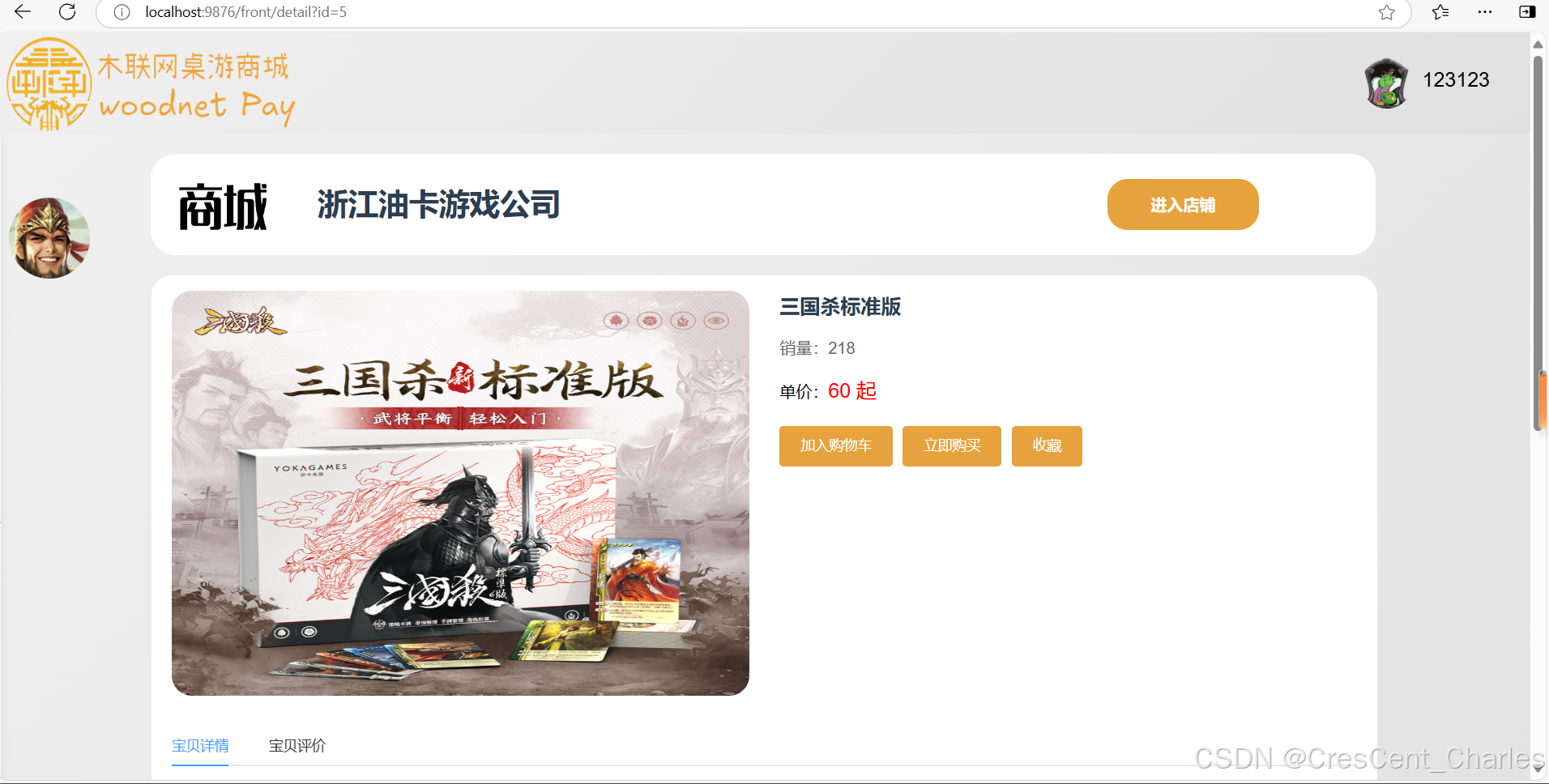
Task: Click the address bar URL field
Action: (x=753, y=12)
